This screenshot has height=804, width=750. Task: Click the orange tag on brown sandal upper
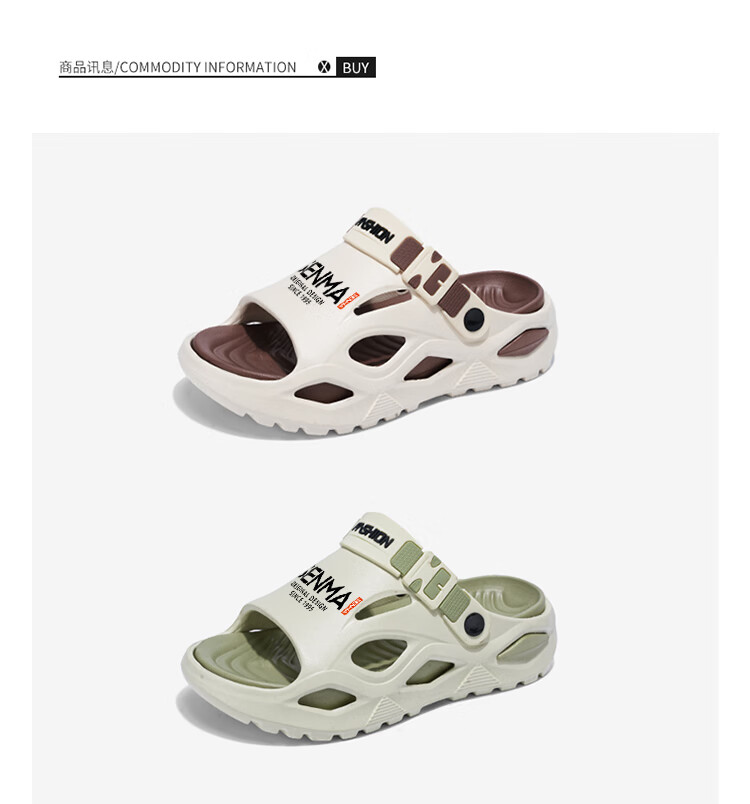tap(349, 300)
